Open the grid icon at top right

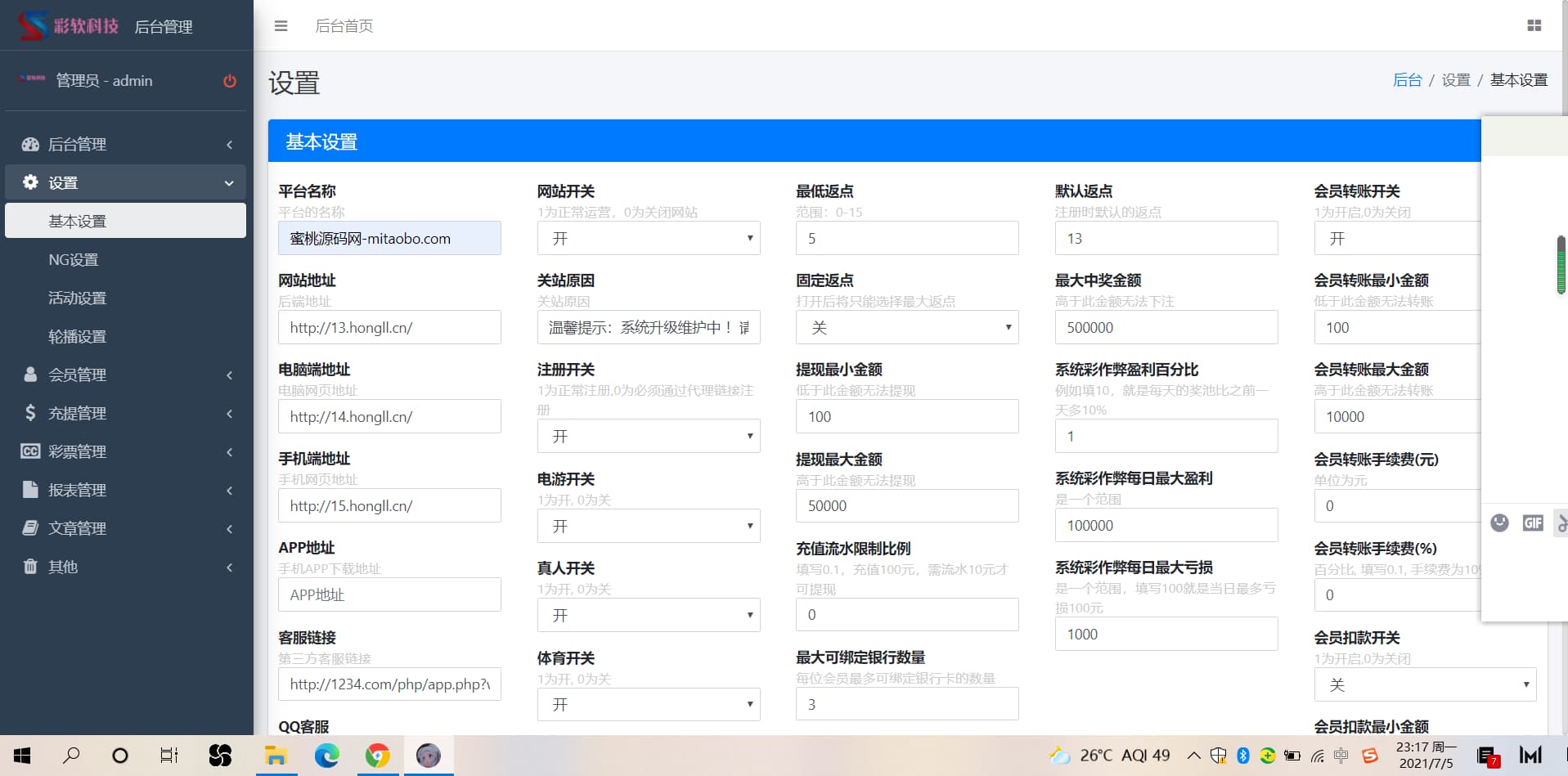pyautogui.click(x=1534, y=26)
